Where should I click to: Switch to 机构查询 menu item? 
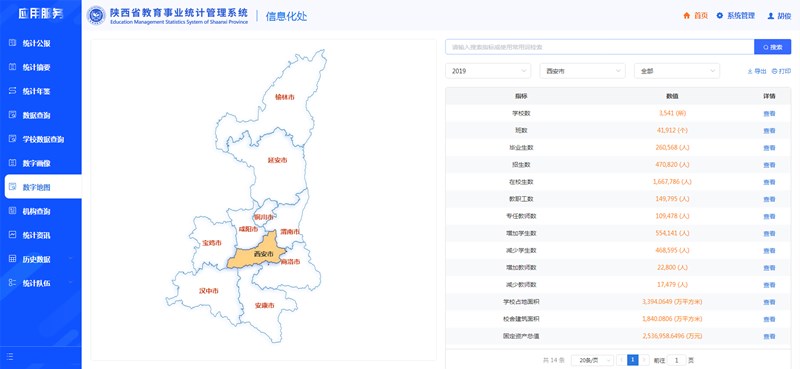point(36,211)
